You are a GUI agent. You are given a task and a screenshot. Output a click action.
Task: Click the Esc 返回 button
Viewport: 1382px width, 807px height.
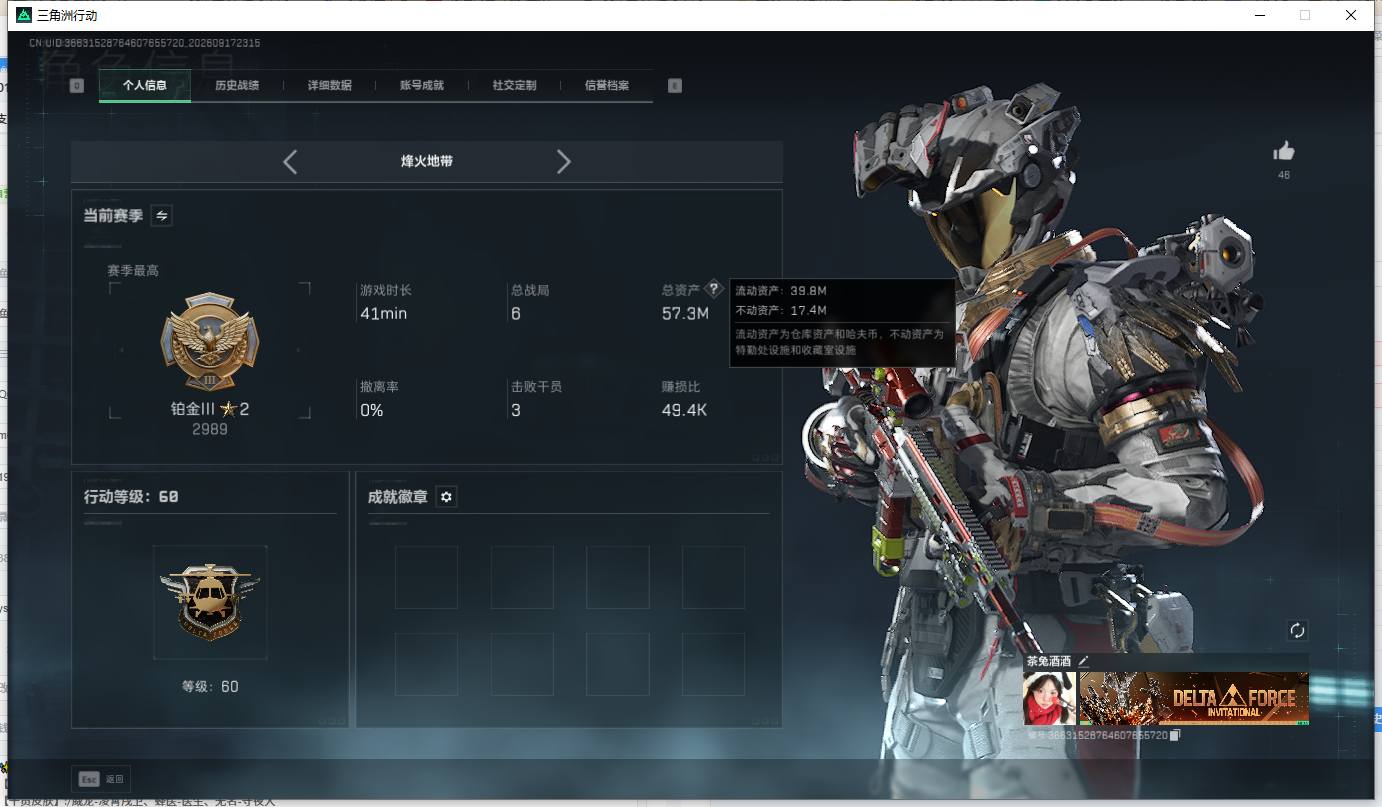point(101,779)
